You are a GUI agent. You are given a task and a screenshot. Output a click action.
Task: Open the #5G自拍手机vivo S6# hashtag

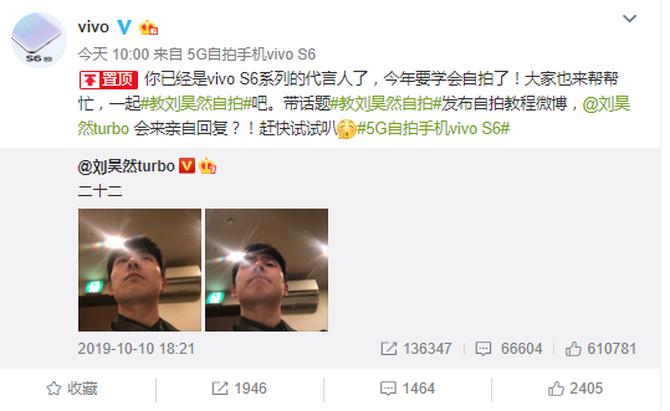[x=433, y=129]
